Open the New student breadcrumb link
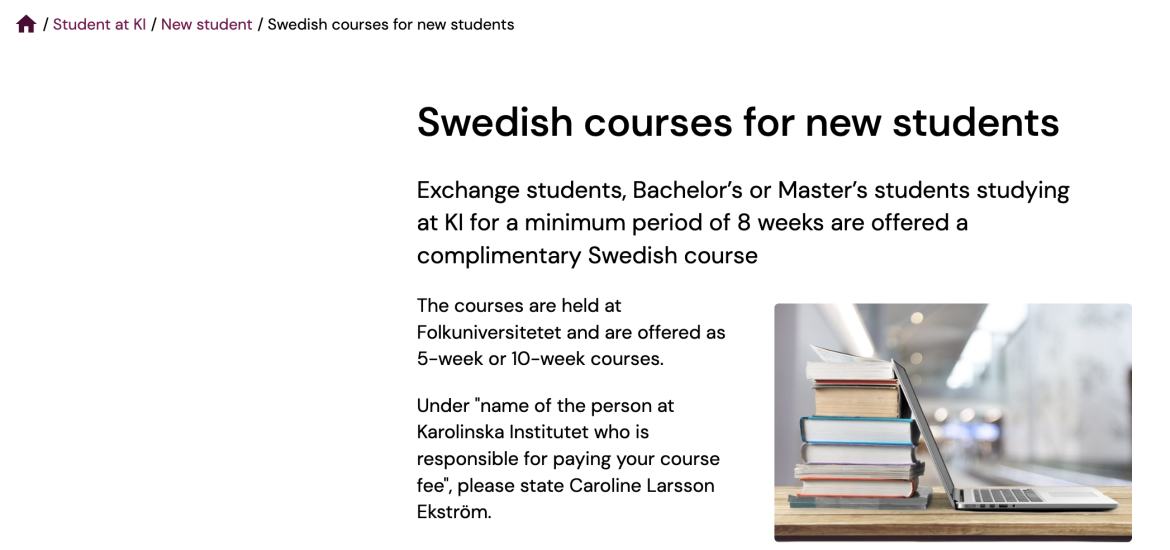This screenshot has width=1170, height=550. point(207,24)
